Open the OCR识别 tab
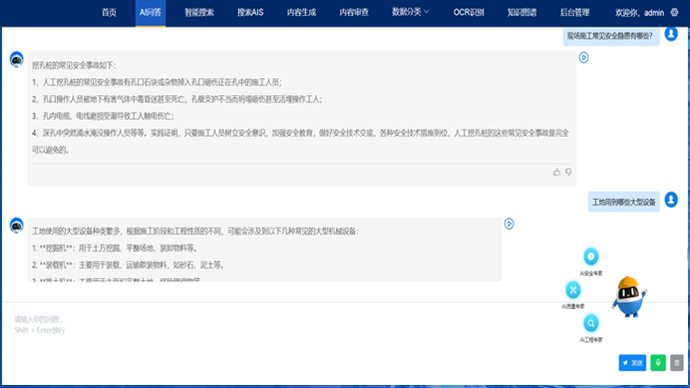This screenshot has height=388, width=690. pyautogui.click(x=469, y=13)
